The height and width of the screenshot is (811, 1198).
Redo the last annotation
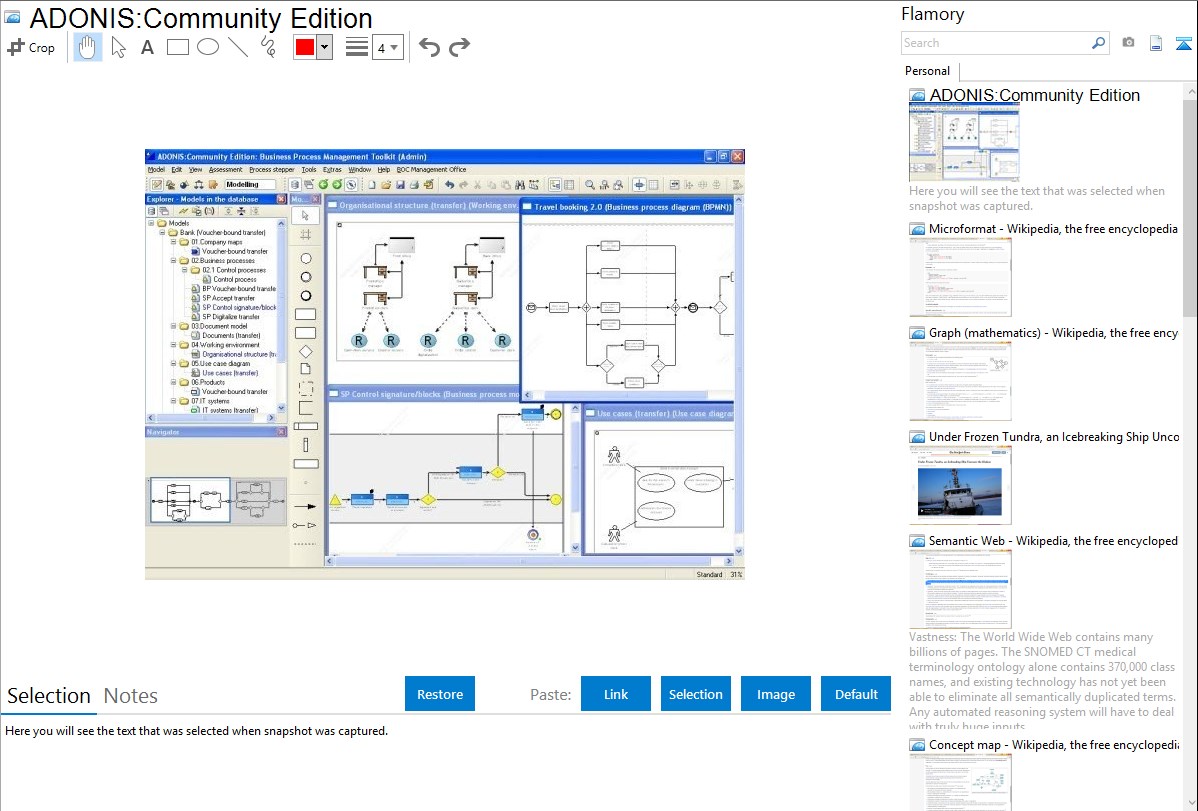point(459,47)
